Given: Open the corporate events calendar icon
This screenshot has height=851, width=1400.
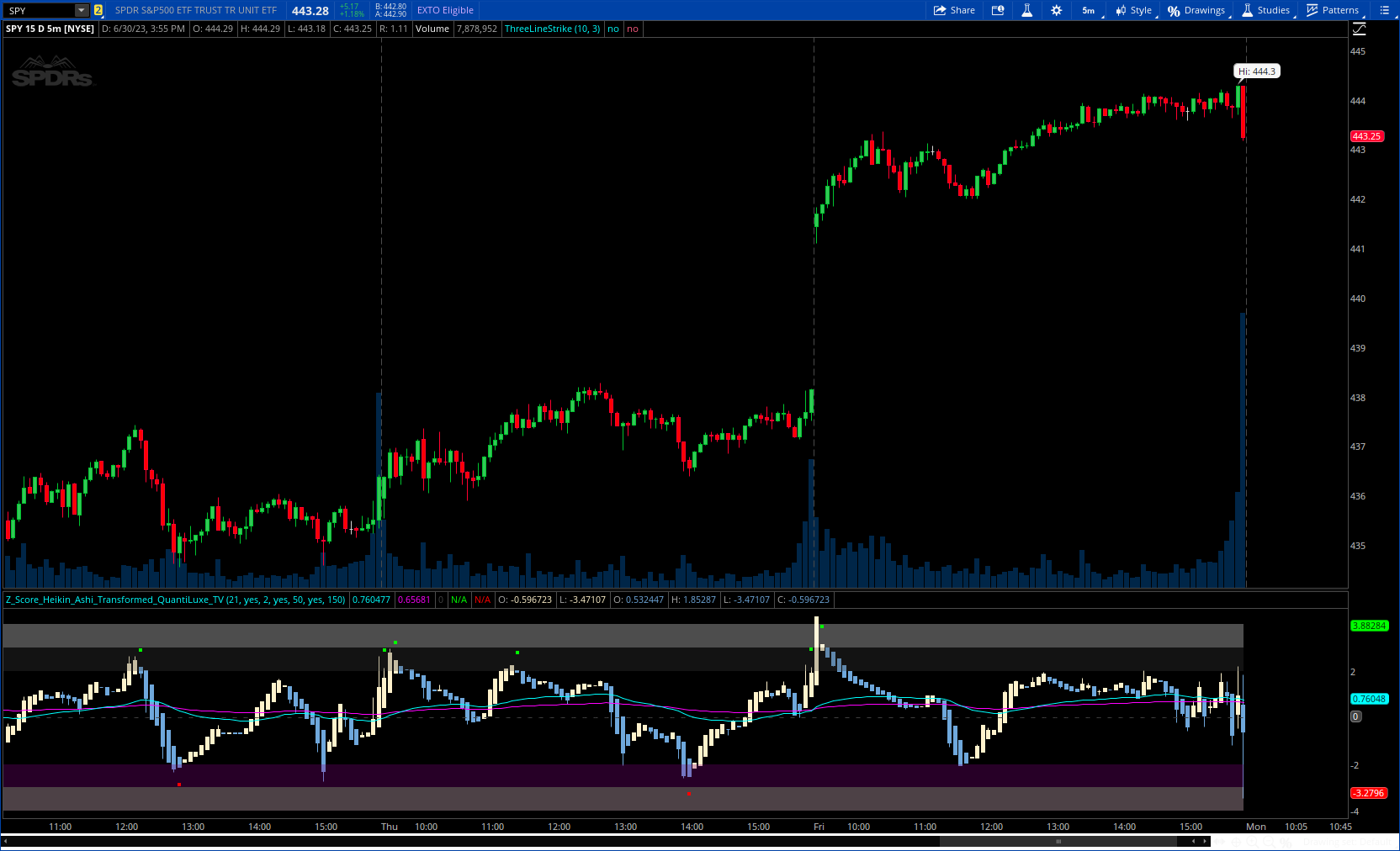Looking at the screenshot, I should pyautogui.click(x=998, y=10).
